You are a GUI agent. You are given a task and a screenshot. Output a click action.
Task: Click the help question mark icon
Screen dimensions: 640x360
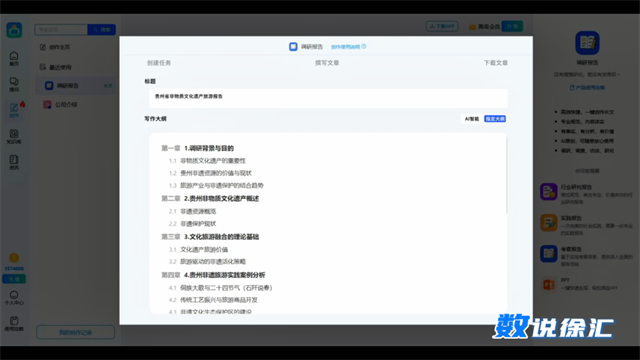coord(364,47)
